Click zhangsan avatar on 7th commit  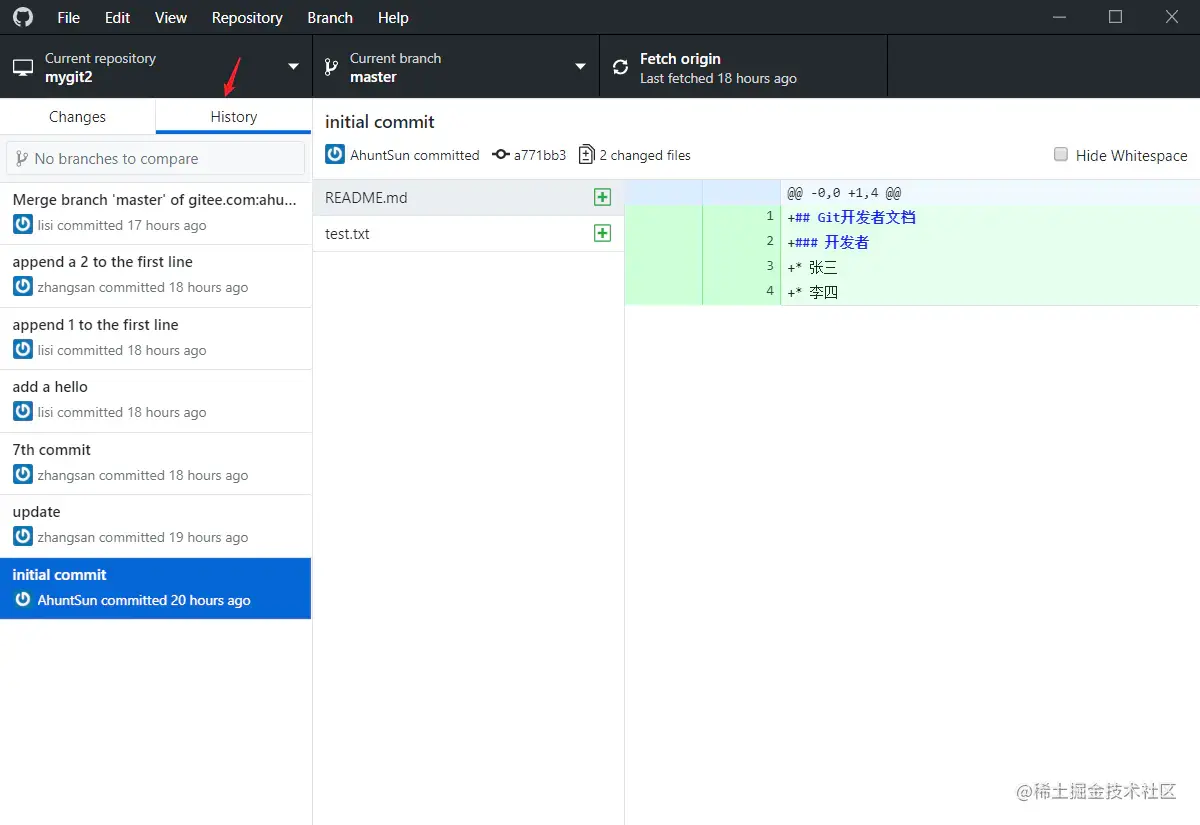[x=23, y=475]
